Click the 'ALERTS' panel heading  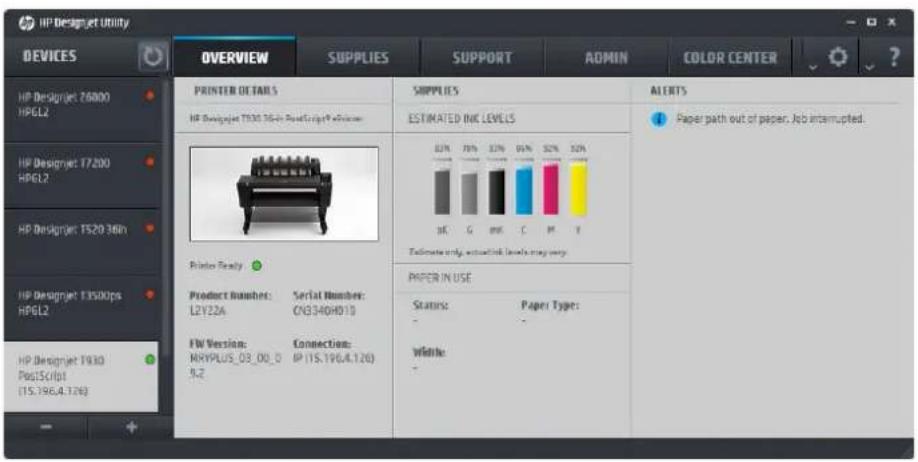(669, 91)
